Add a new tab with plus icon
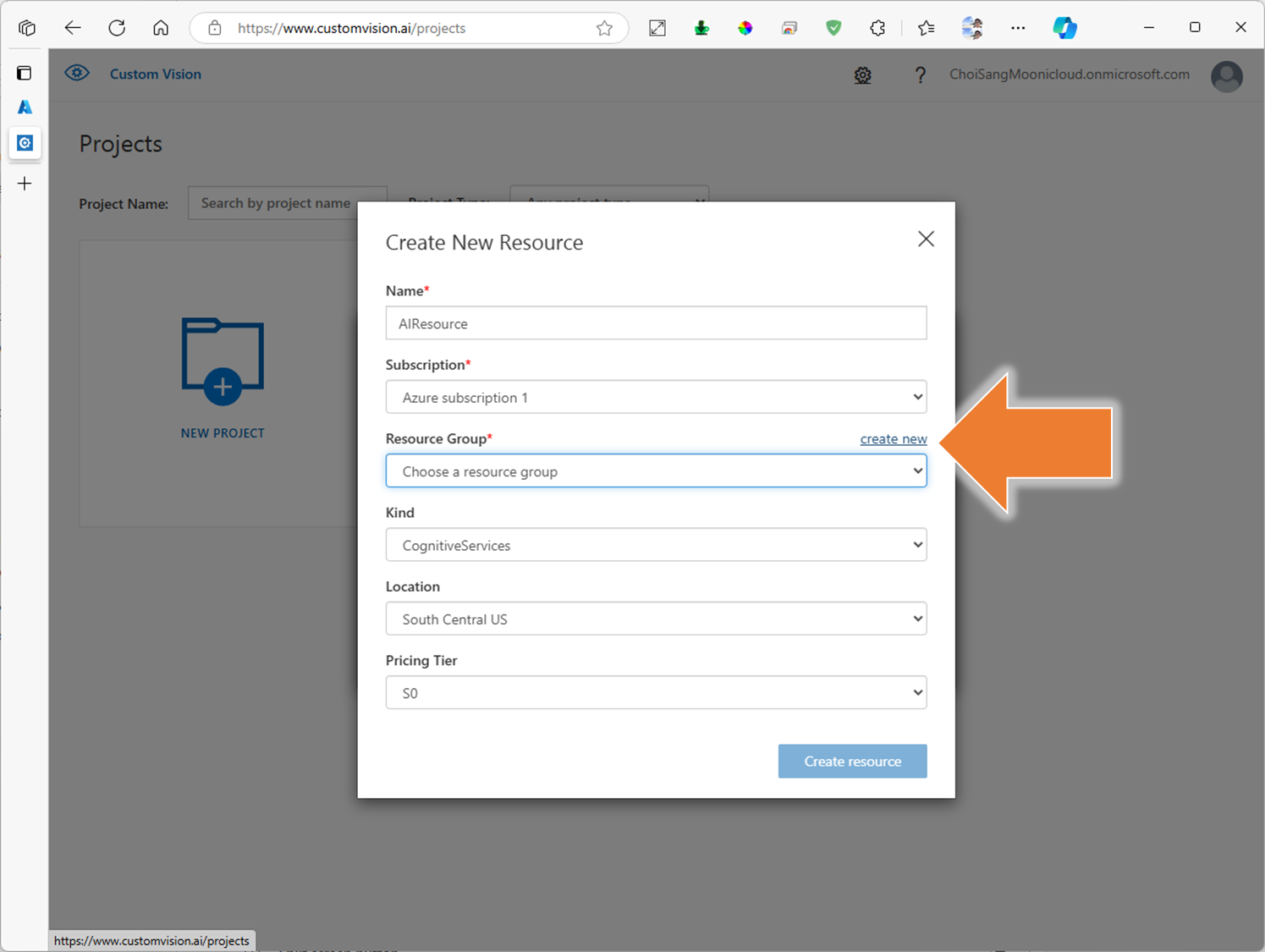Screen dimensions: 1265x952 25,184
